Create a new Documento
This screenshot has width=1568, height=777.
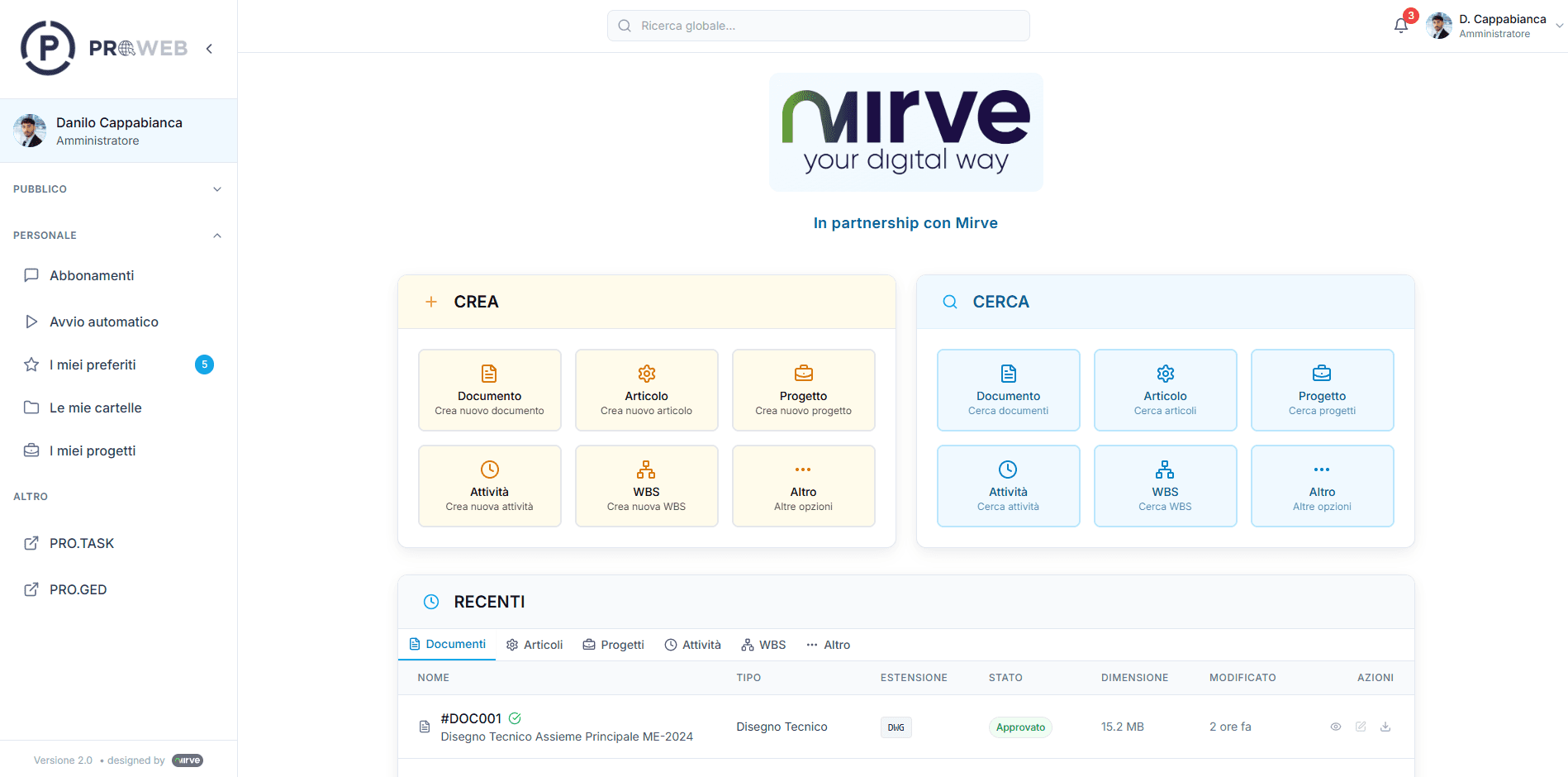(x=490, y=390)
